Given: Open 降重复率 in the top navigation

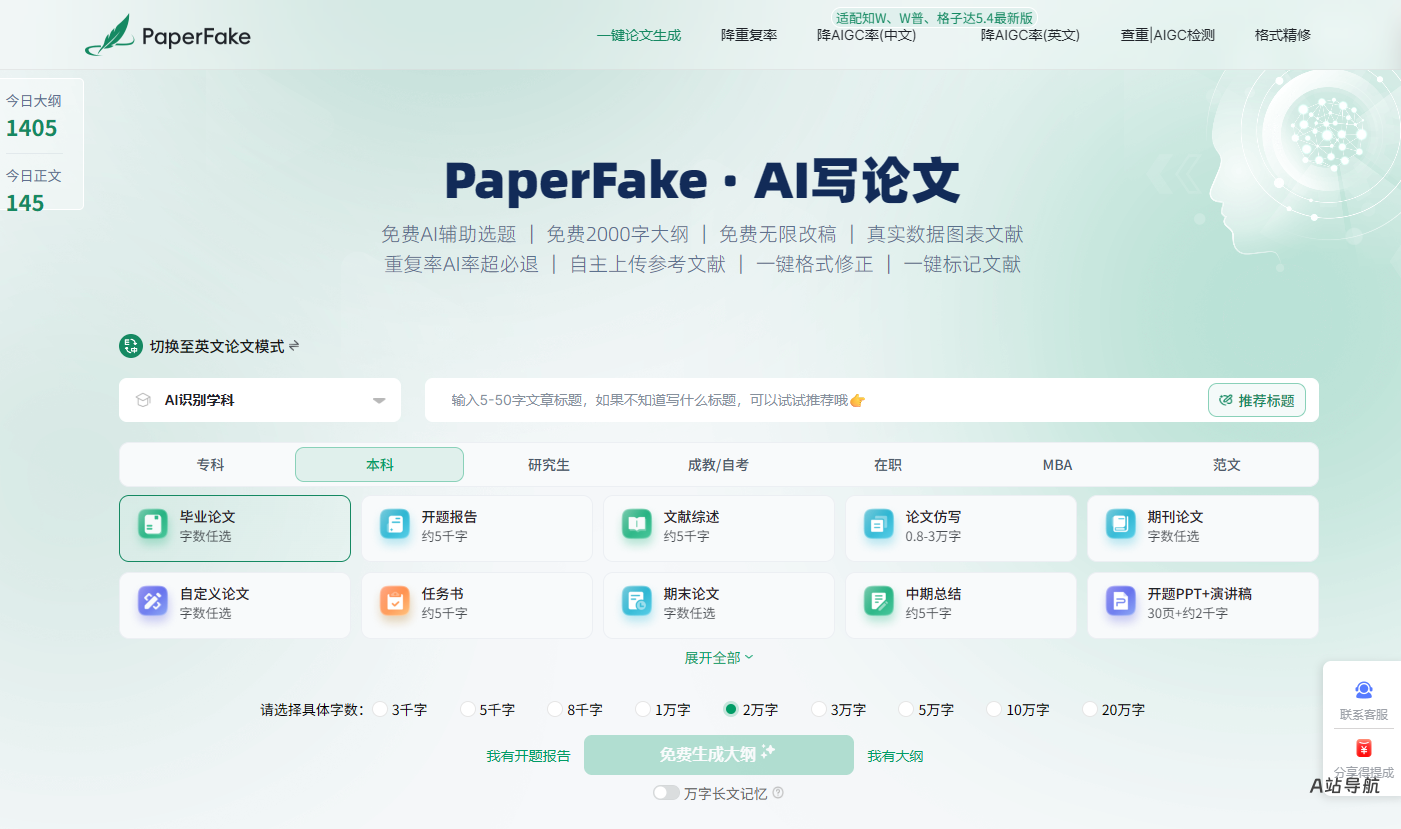Looking at the screenshot, I should click(x=749, y=35).
